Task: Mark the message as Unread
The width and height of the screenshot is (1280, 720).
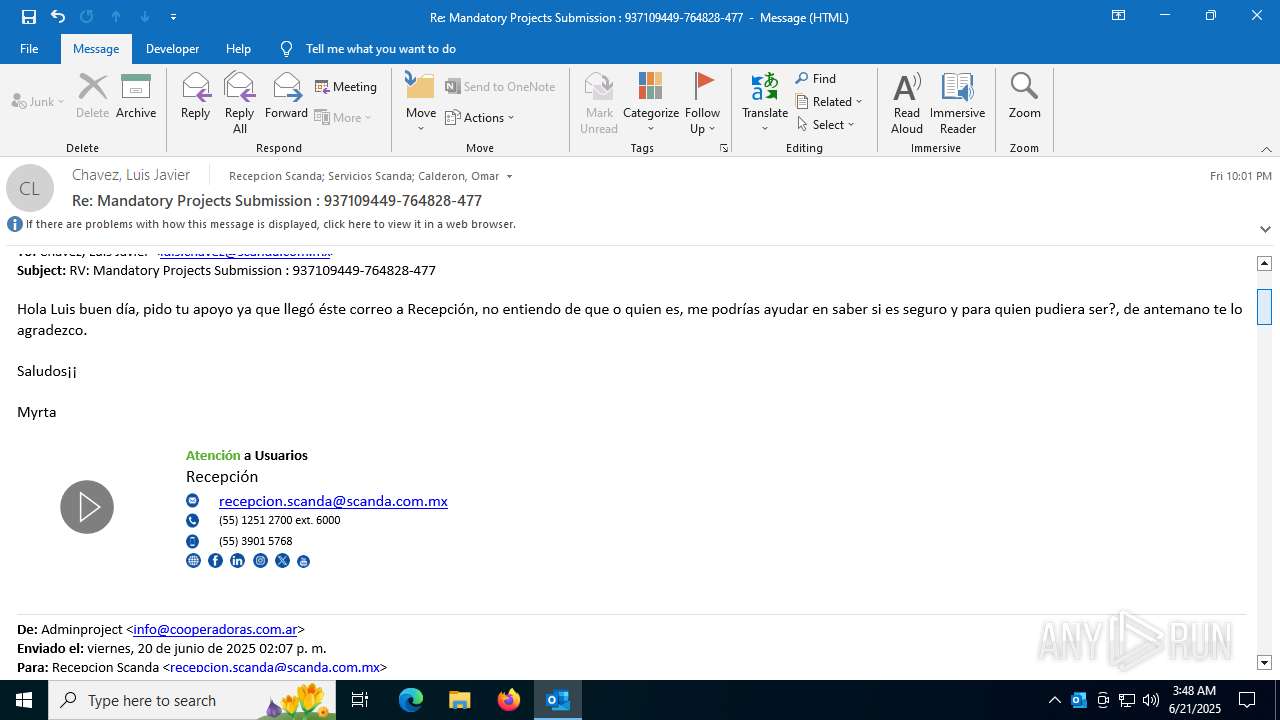Action: tap(599, 103)
